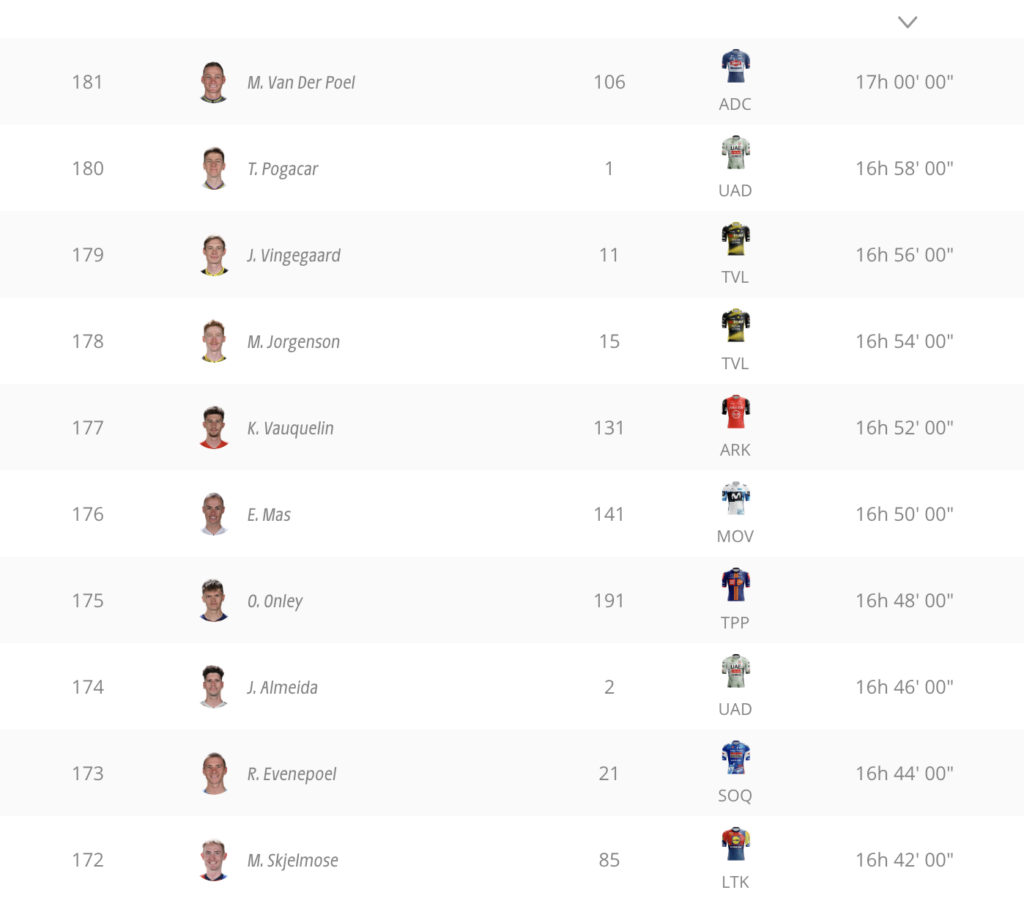This screenshot has width=1024, height=901.
Task: Open T. Pogacar rider name link
Action: (x=282, y=169)
